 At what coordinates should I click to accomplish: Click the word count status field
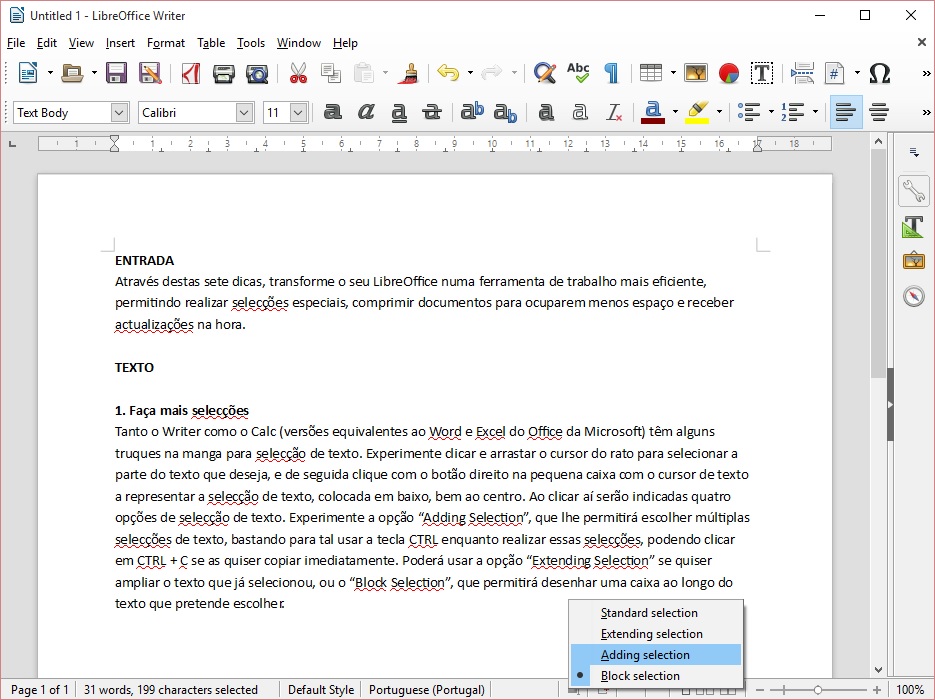171,690
